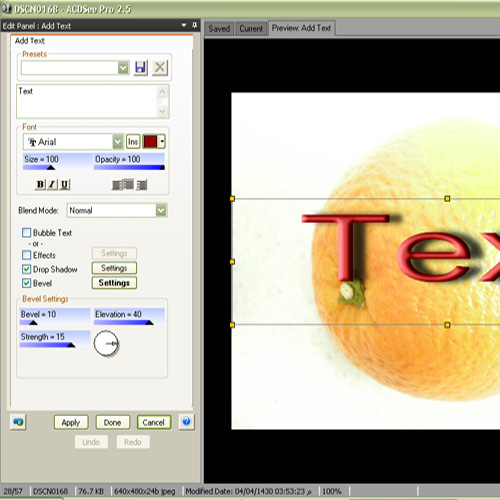Click the 640x480x24b jpeg status entry
The width and height of the screenshot is (500, 500).
[x=145, y=491]
